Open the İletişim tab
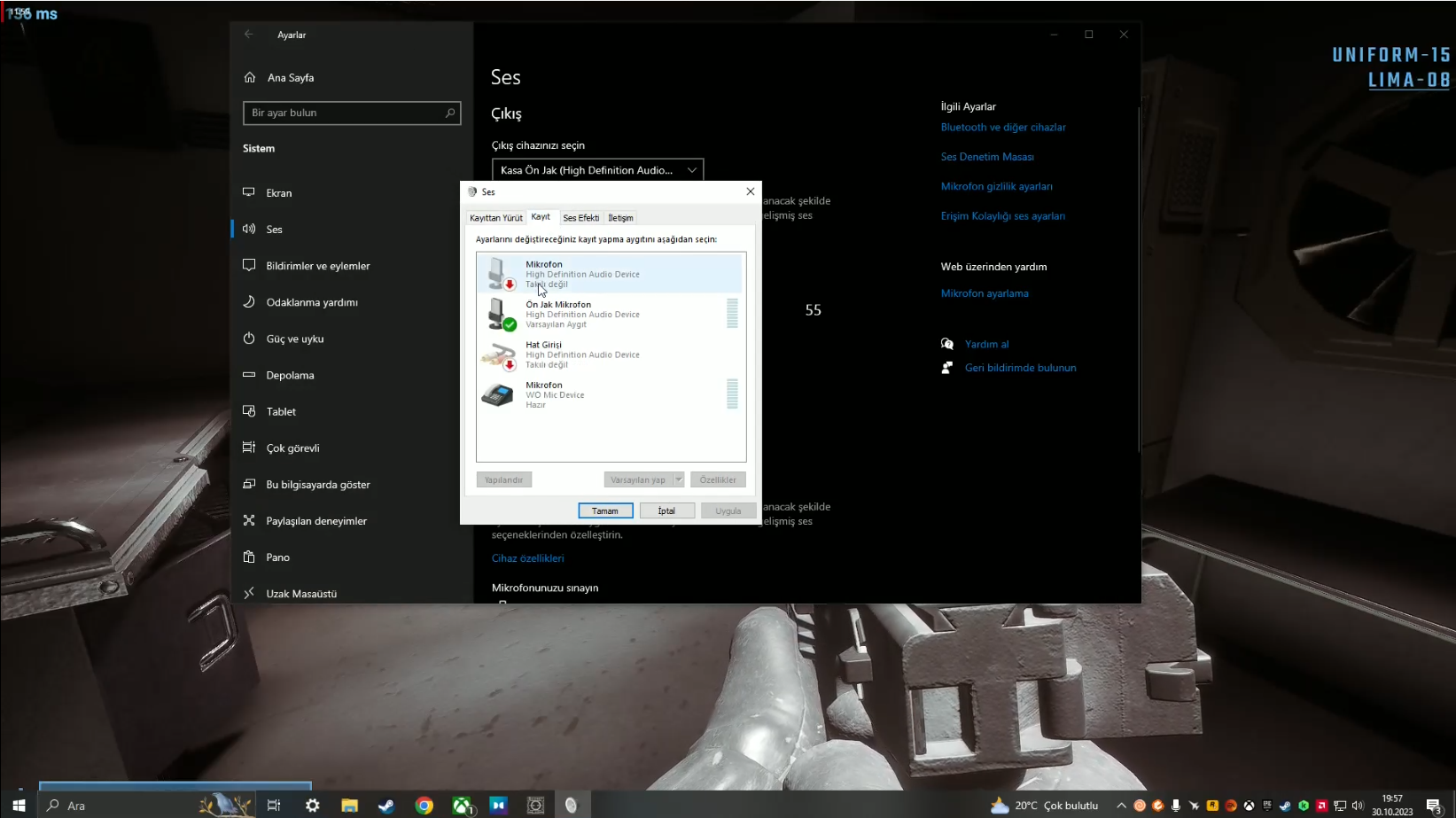The height and width of the screenshot is (818, 1456). [x=620, y=218]
